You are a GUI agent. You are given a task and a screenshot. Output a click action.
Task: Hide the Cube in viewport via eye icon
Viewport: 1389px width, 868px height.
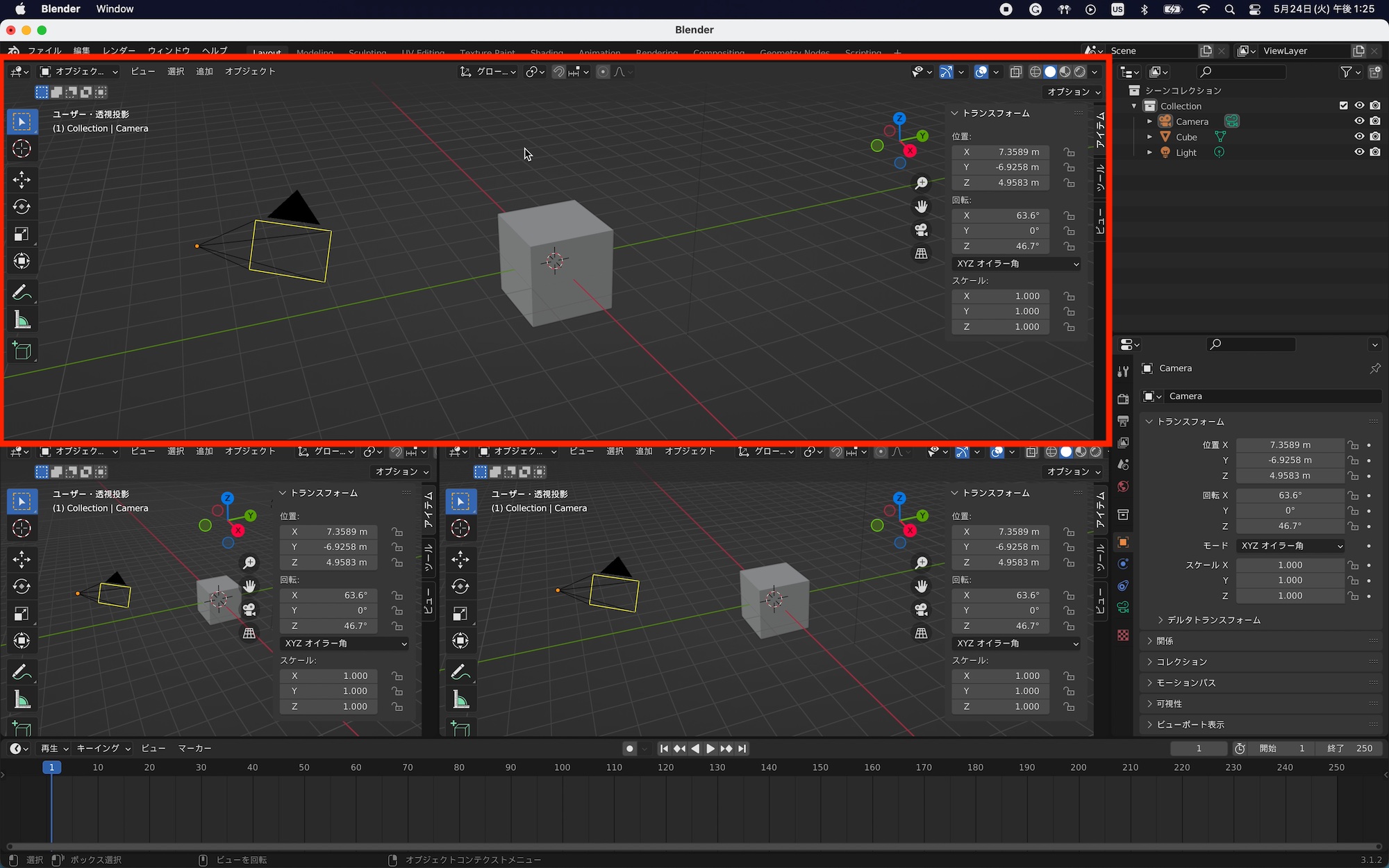1359,137
